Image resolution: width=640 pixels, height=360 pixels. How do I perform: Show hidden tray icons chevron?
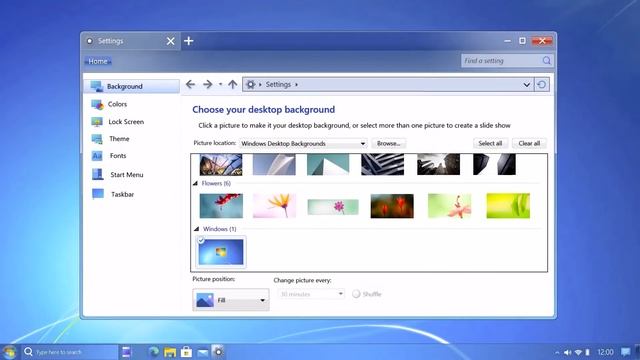557,352
